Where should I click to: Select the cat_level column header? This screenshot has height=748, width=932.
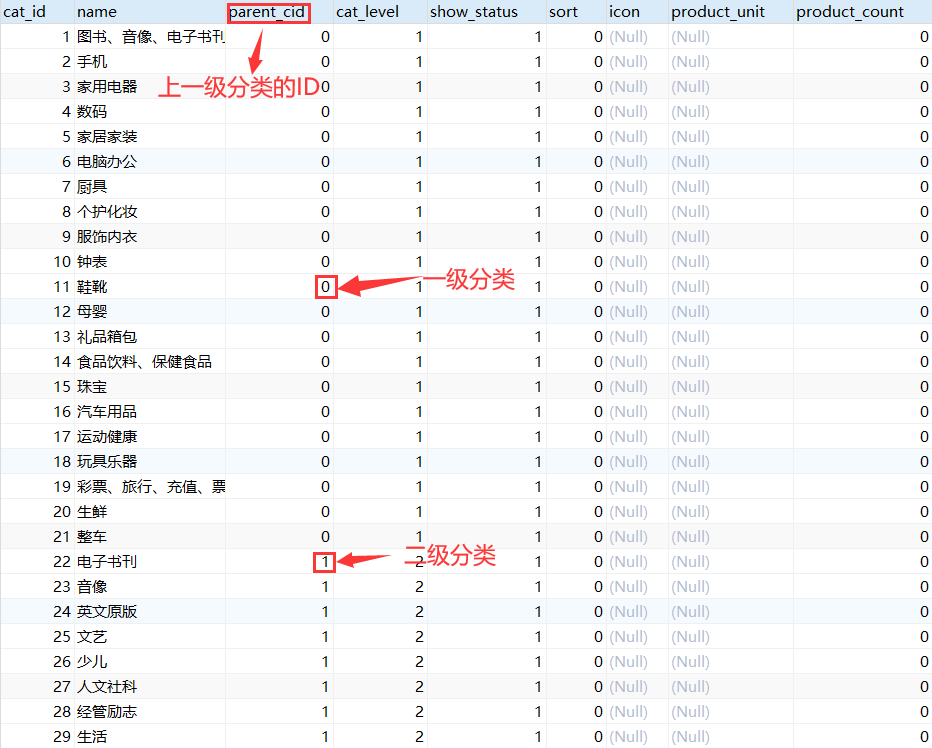[x=367, y=12]
